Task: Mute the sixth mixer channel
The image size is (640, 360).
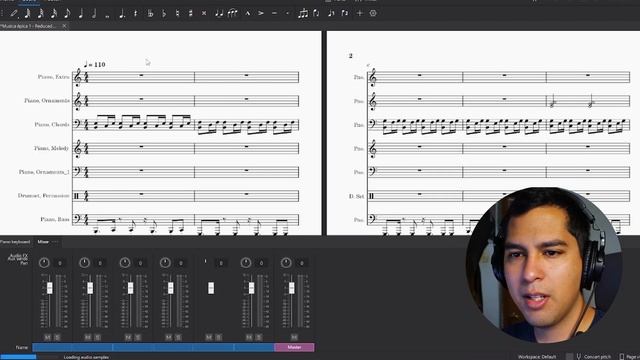Action: (x=249, y=337)
